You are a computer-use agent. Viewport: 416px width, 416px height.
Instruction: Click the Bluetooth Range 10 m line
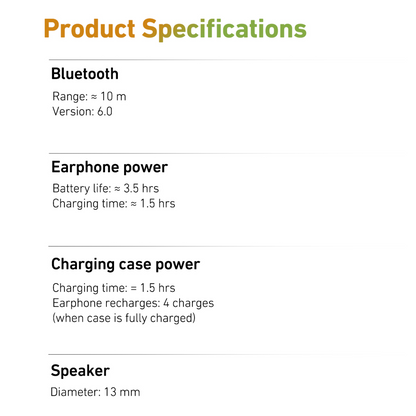[x=89, y=97]
